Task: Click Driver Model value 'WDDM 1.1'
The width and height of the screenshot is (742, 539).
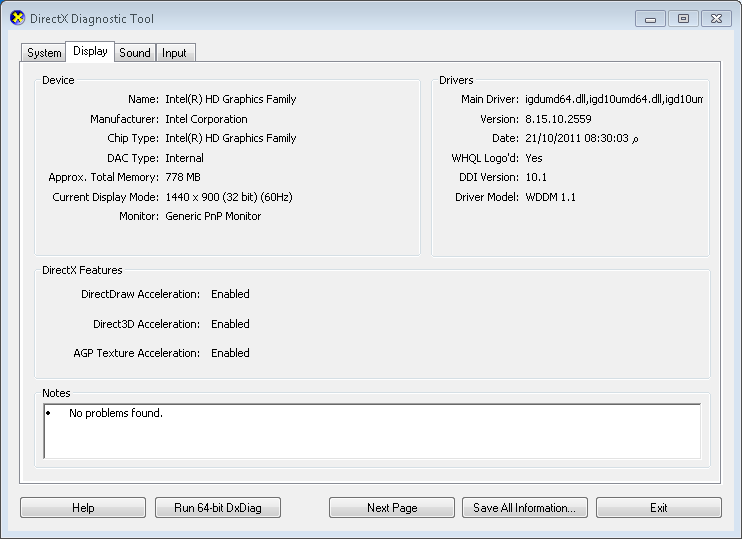Action: click(x=551, y=197)
